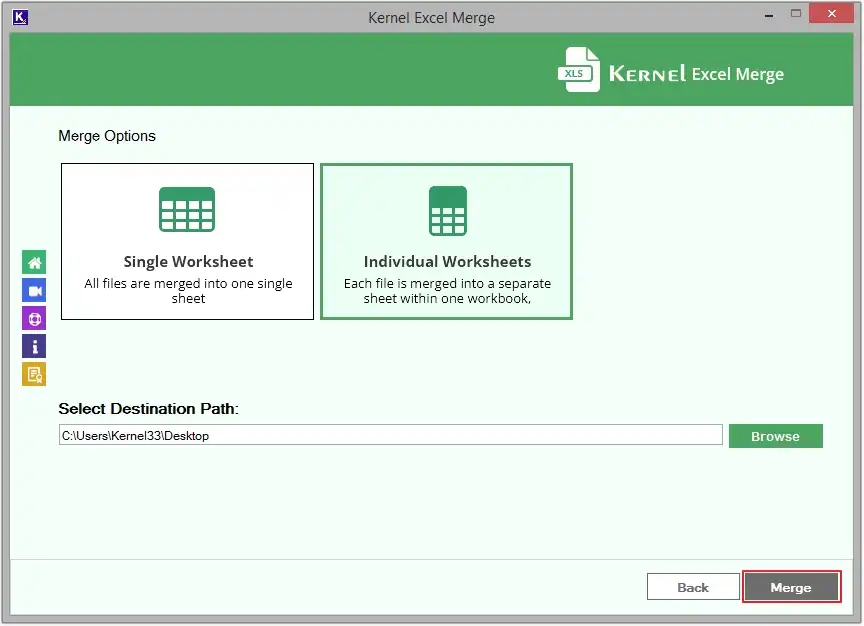This screenshot has width=864, height=626.
Task: Click the Single Worksheet grid icon
Action: click(187, 209)
